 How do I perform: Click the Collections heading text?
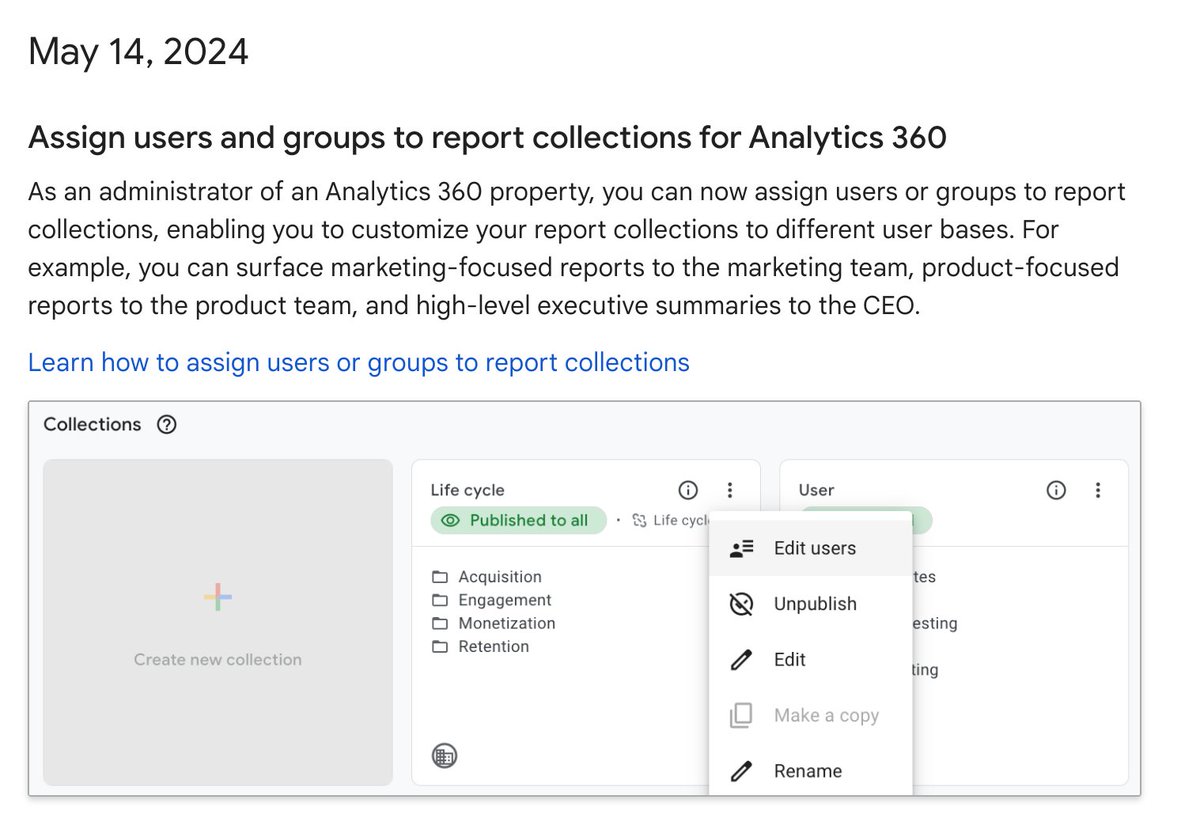[92, 424]
